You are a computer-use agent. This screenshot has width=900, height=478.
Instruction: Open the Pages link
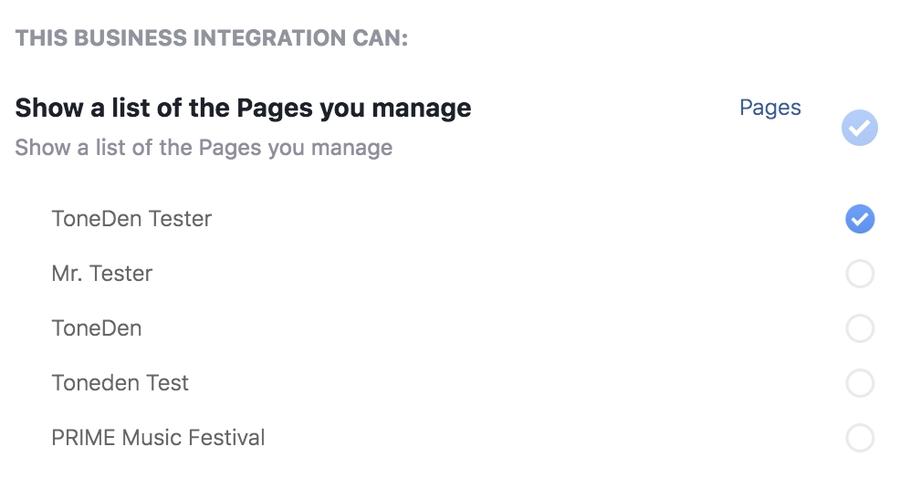770,108
